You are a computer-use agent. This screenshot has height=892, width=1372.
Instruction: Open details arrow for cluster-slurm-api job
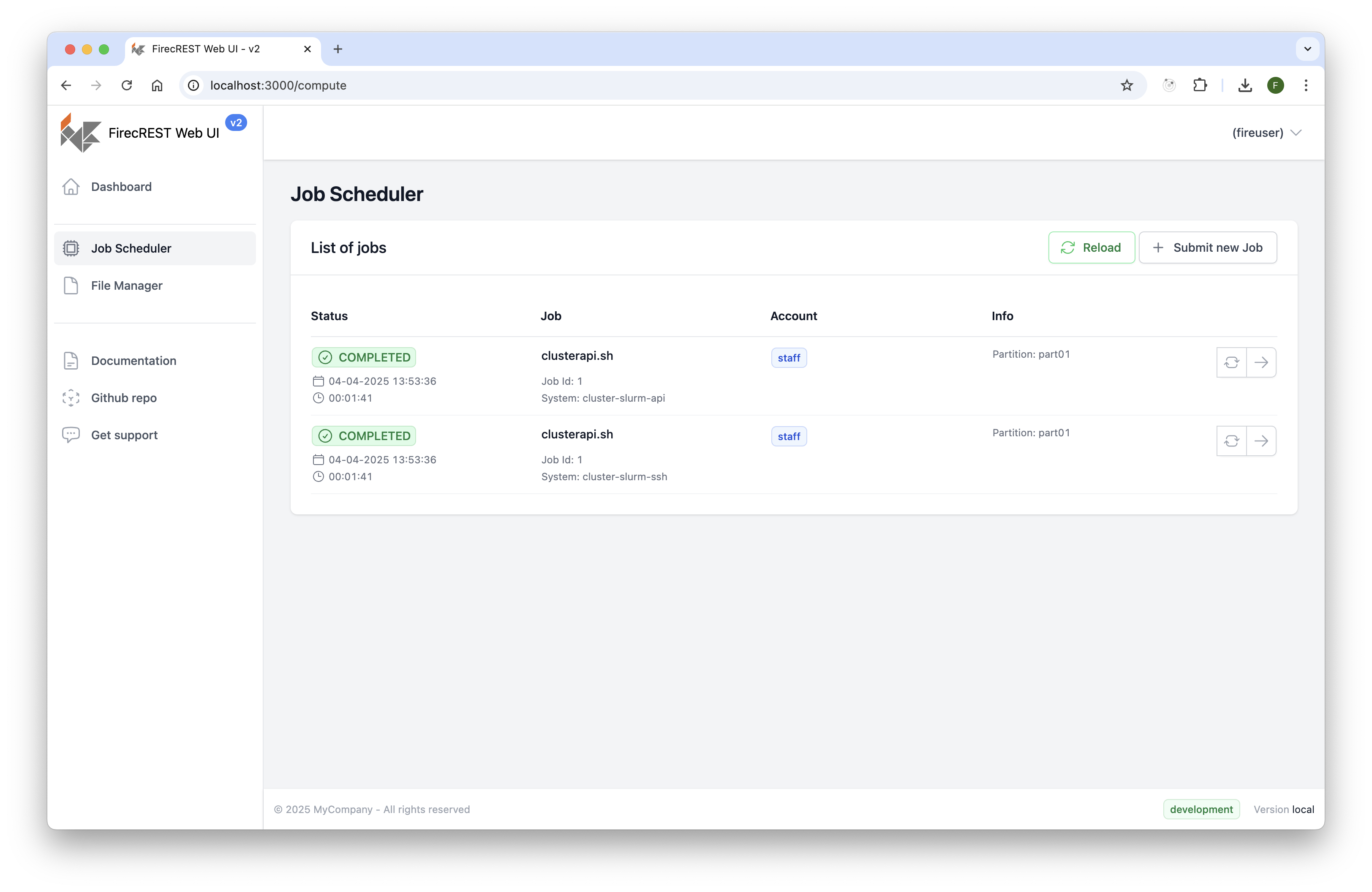(1261, 362)
